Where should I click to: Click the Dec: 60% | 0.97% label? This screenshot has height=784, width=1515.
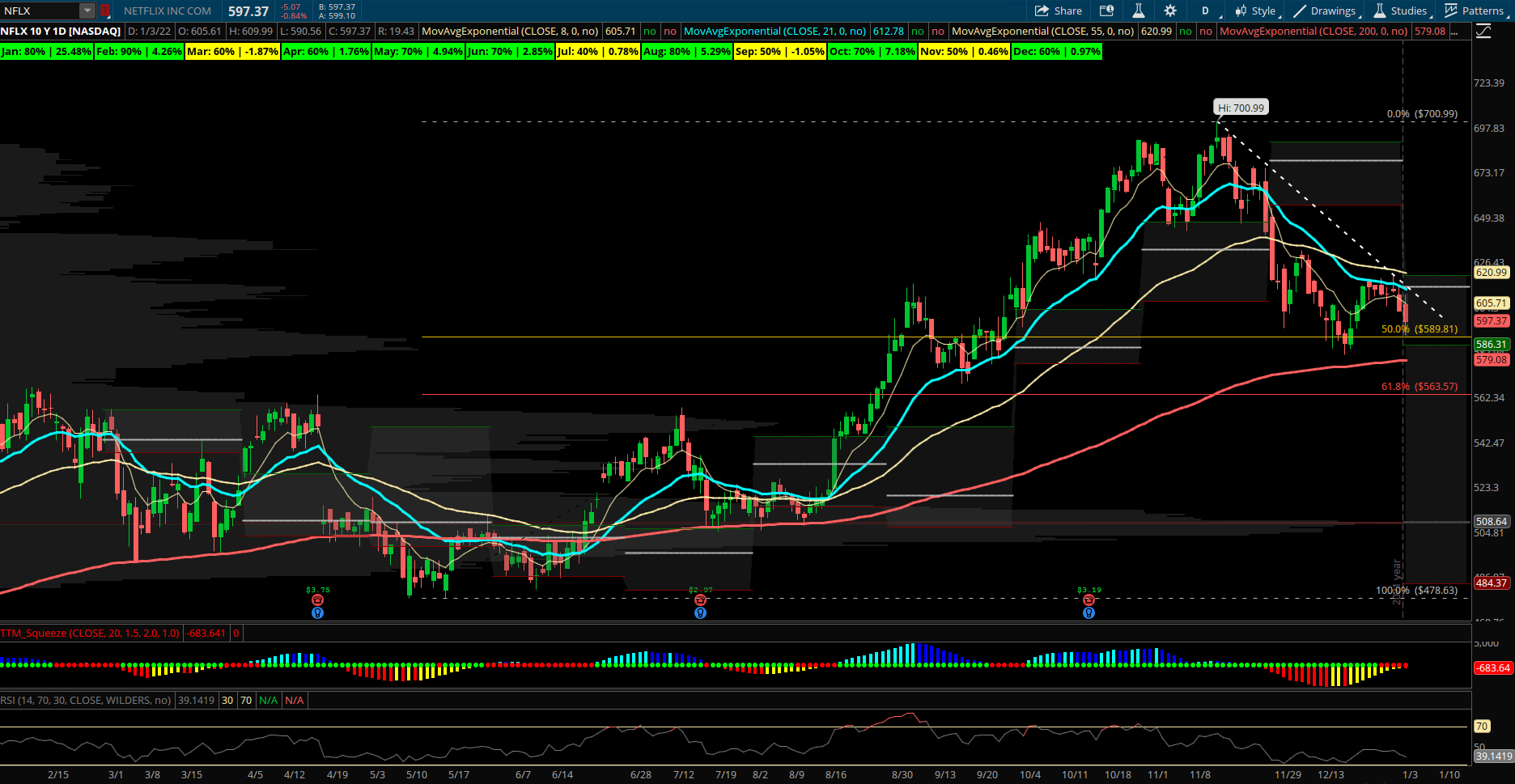click(1057, 51)
